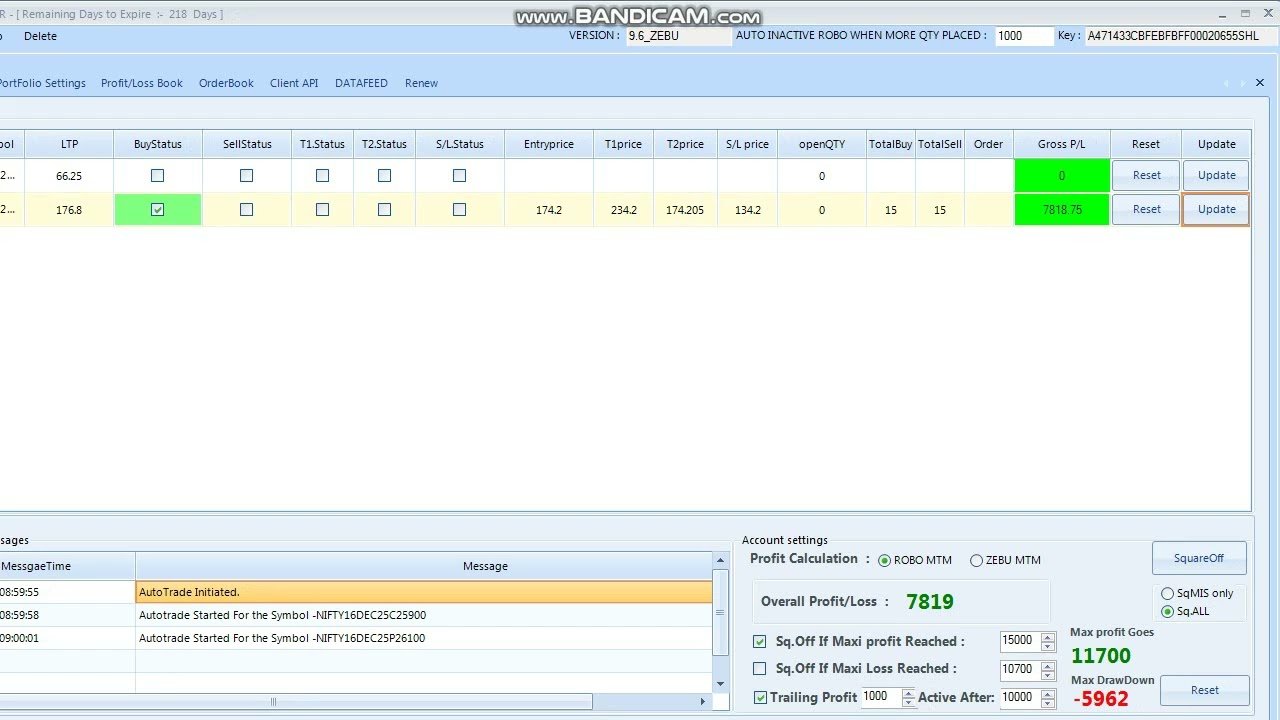Screen dimensions: 1280x720
Task: Click the right arrow of the messages horizontal scrollbar
Action: tap(703, 702)
